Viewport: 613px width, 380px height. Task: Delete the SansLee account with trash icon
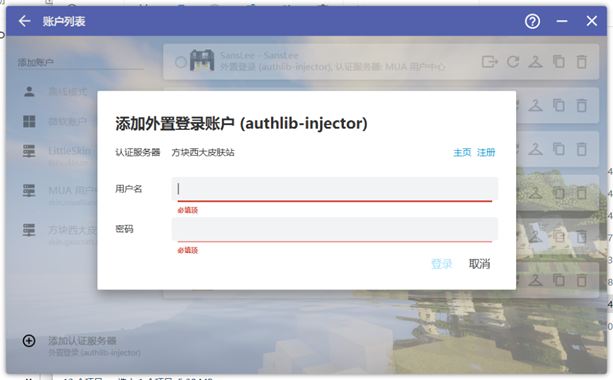tap(582, 62)
